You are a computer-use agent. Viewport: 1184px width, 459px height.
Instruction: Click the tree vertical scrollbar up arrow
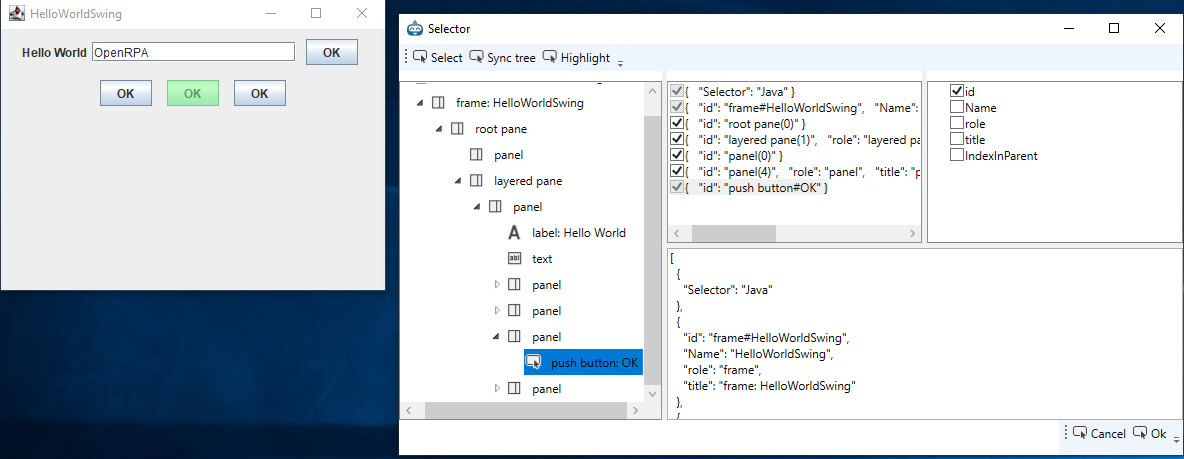click(x=652, y=91)
